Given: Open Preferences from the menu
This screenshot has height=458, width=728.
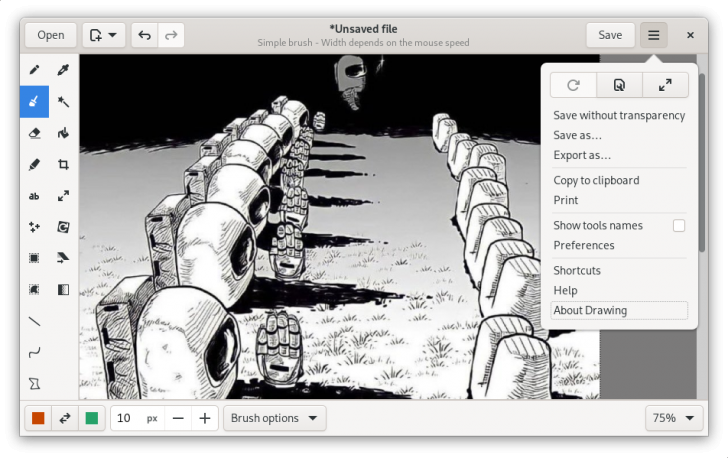Looking at the screenshot, I should tap(619, 245).
